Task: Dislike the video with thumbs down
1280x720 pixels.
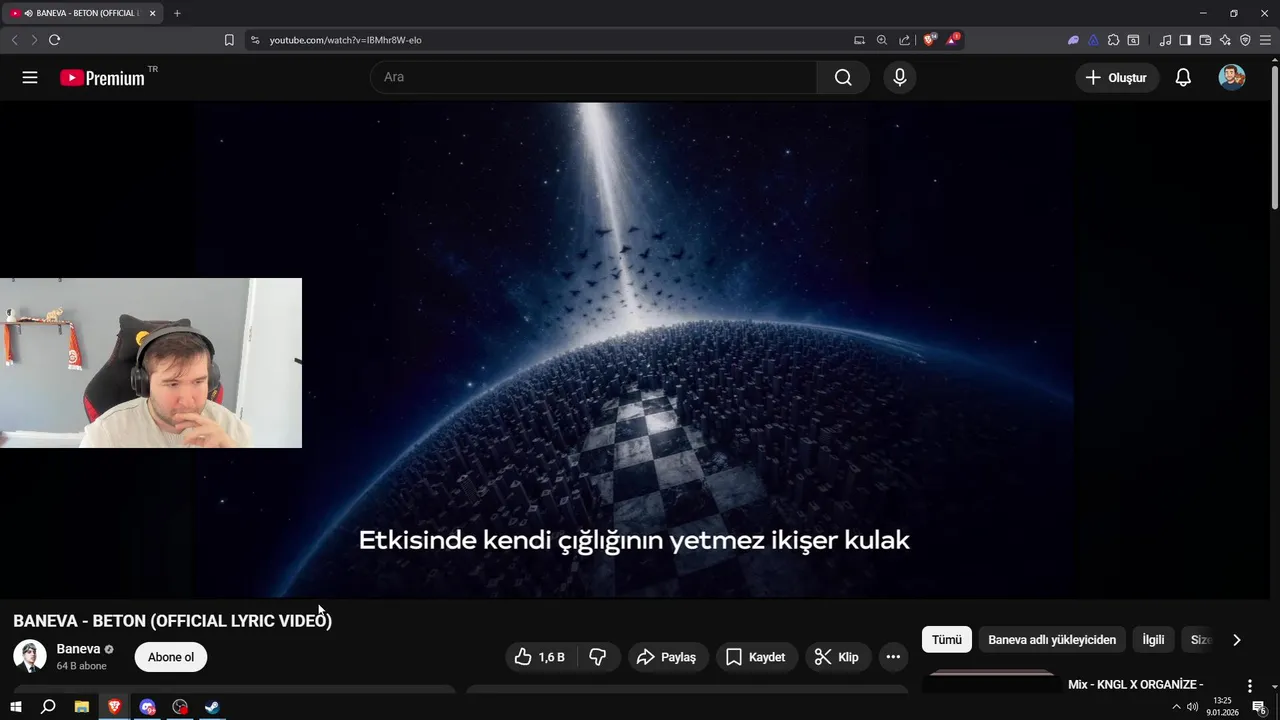Action: (598, 657)
